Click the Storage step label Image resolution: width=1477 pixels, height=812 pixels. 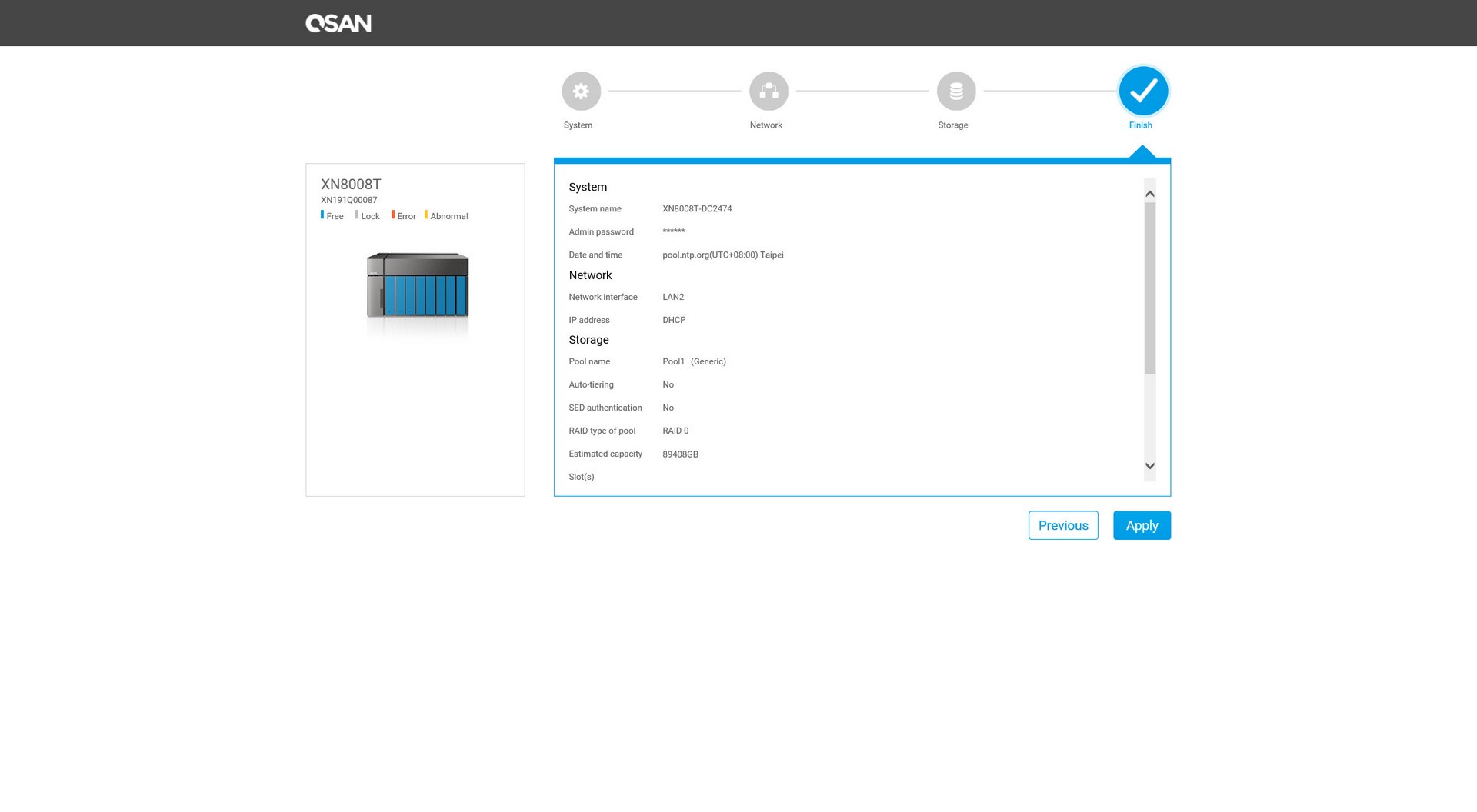[952, 125]
